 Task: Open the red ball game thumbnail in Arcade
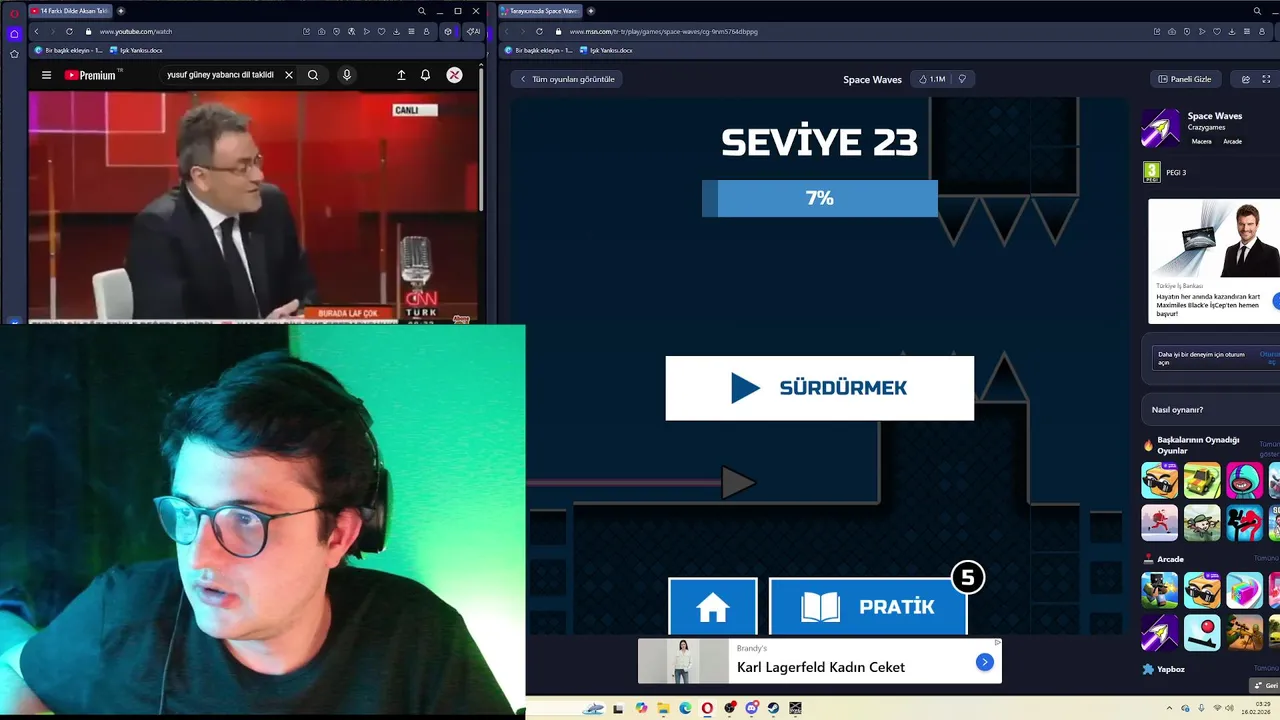tap(1202, 632)
